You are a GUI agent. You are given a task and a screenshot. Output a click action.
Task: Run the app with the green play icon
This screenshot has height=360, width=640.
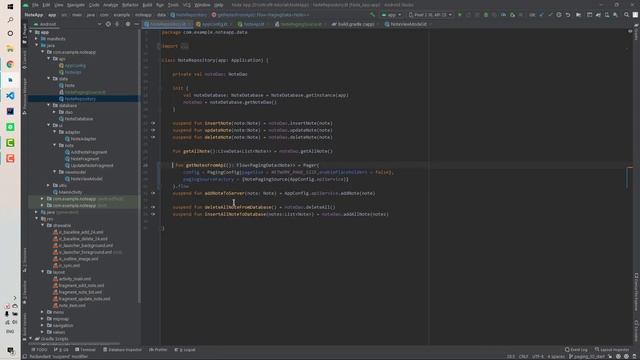click(x=460, y=15)
